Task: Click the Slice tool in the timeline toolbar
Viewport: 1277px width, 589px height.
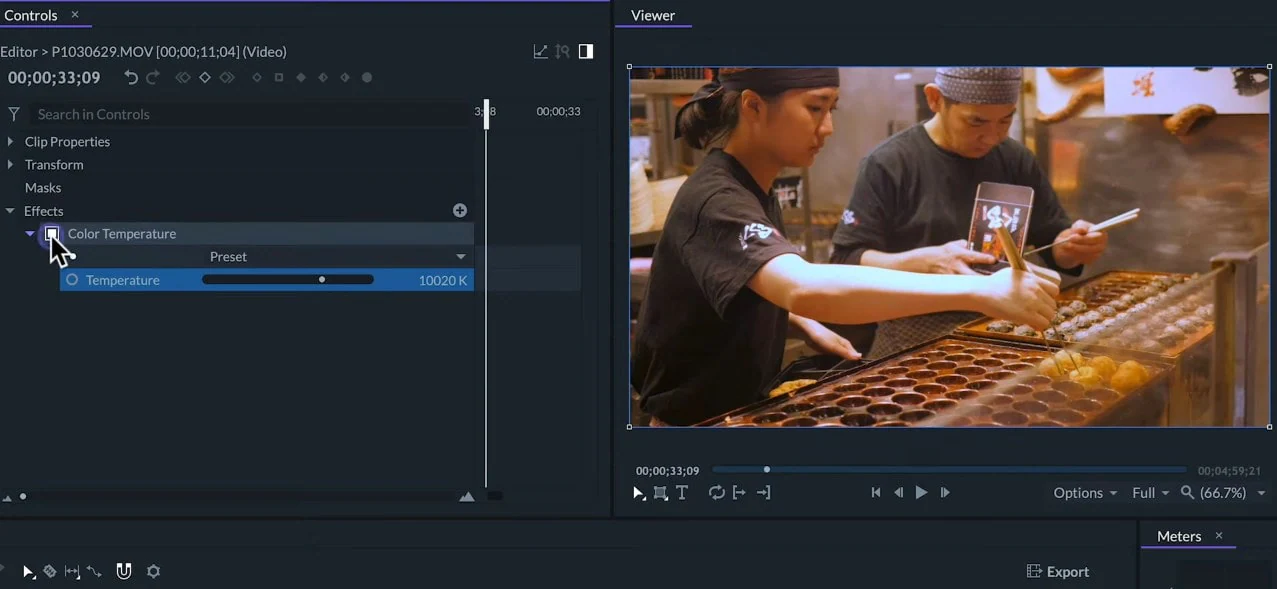Action: (x=50, y=571)
